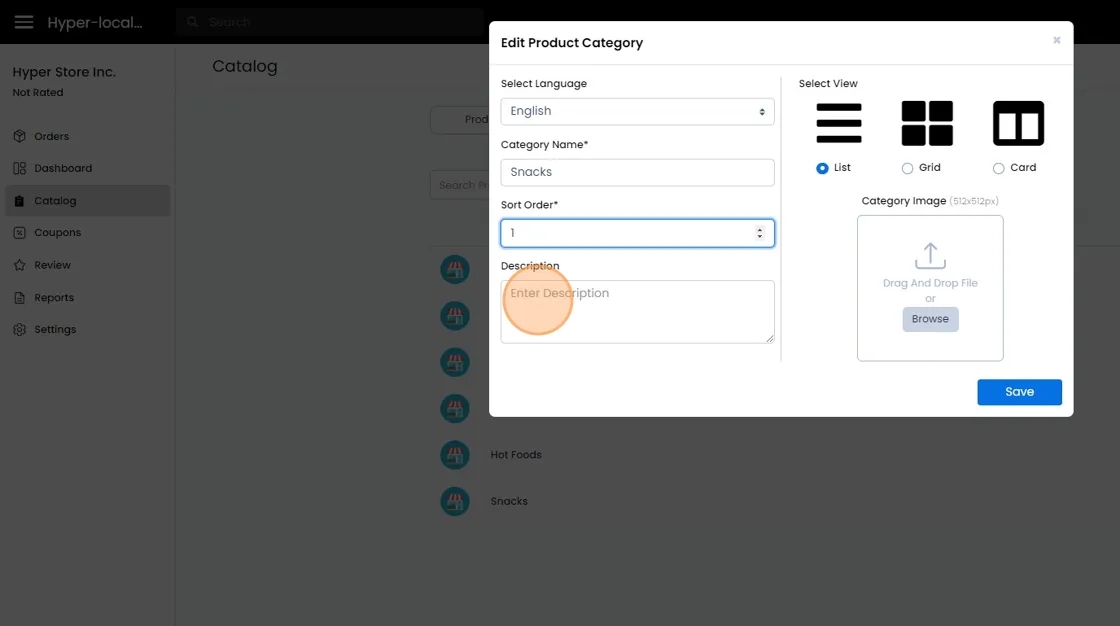
Task: Choose the Card radio button
Action: 998,168
